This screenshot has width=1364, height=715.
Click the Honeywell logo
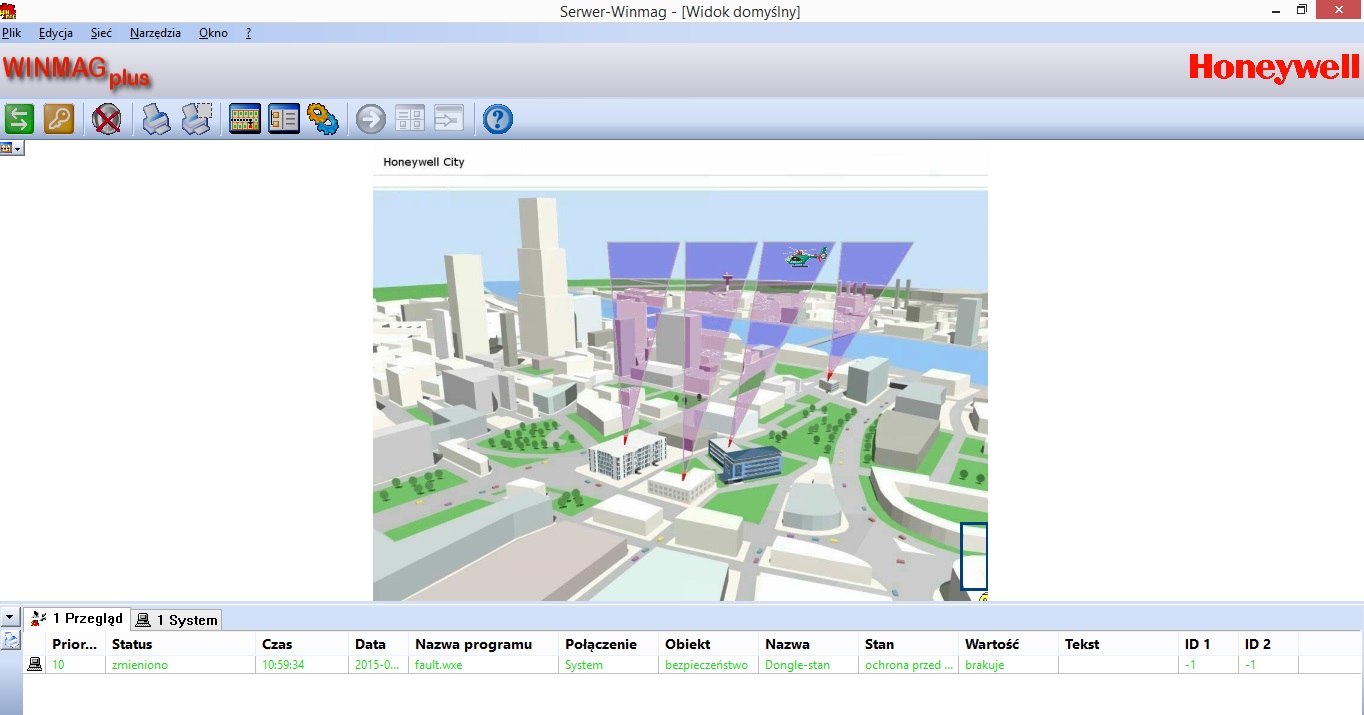[x=1274, y=68]
